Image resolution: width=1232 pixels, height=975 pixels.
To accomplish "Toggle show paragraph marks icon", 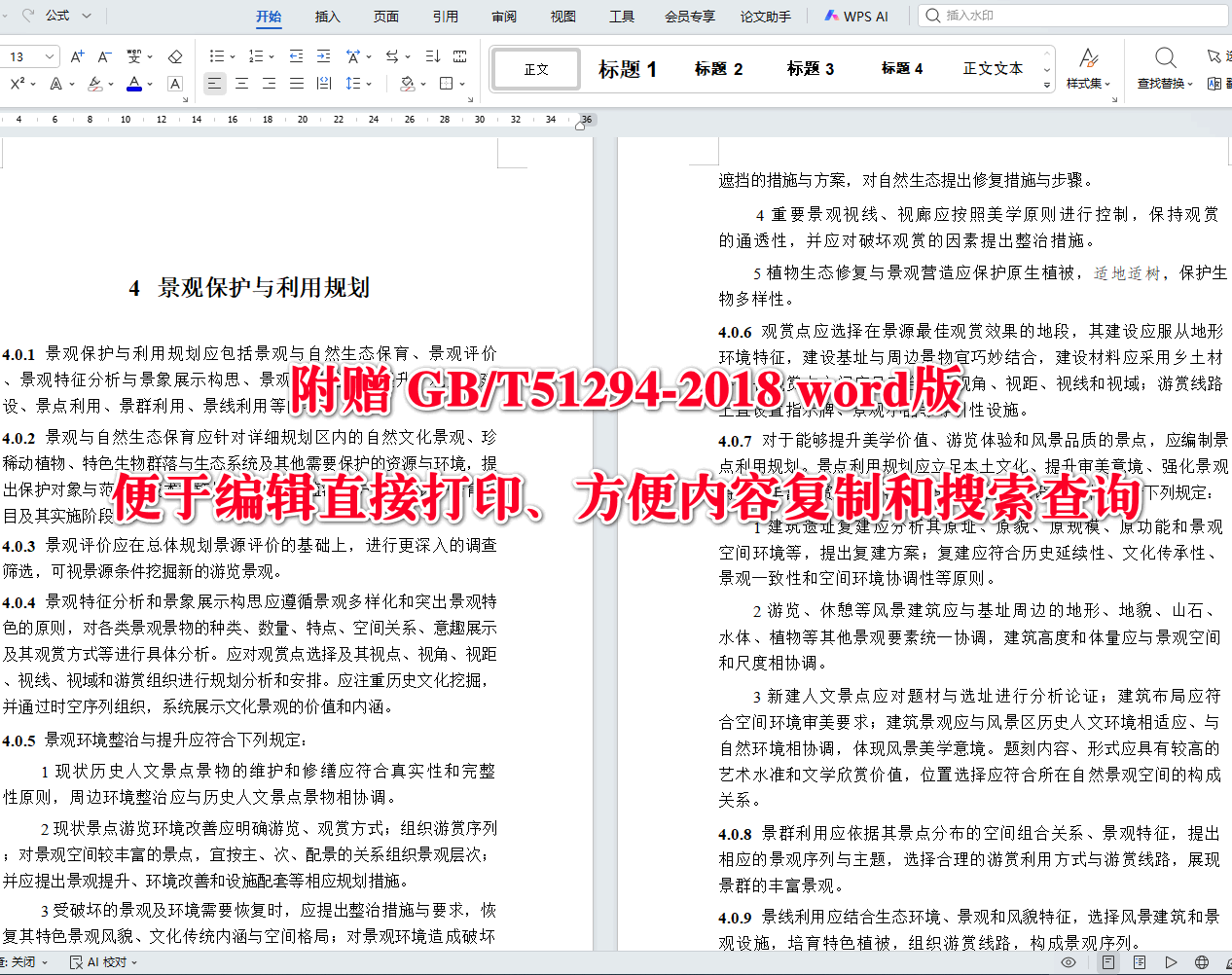I will [460, 56].
